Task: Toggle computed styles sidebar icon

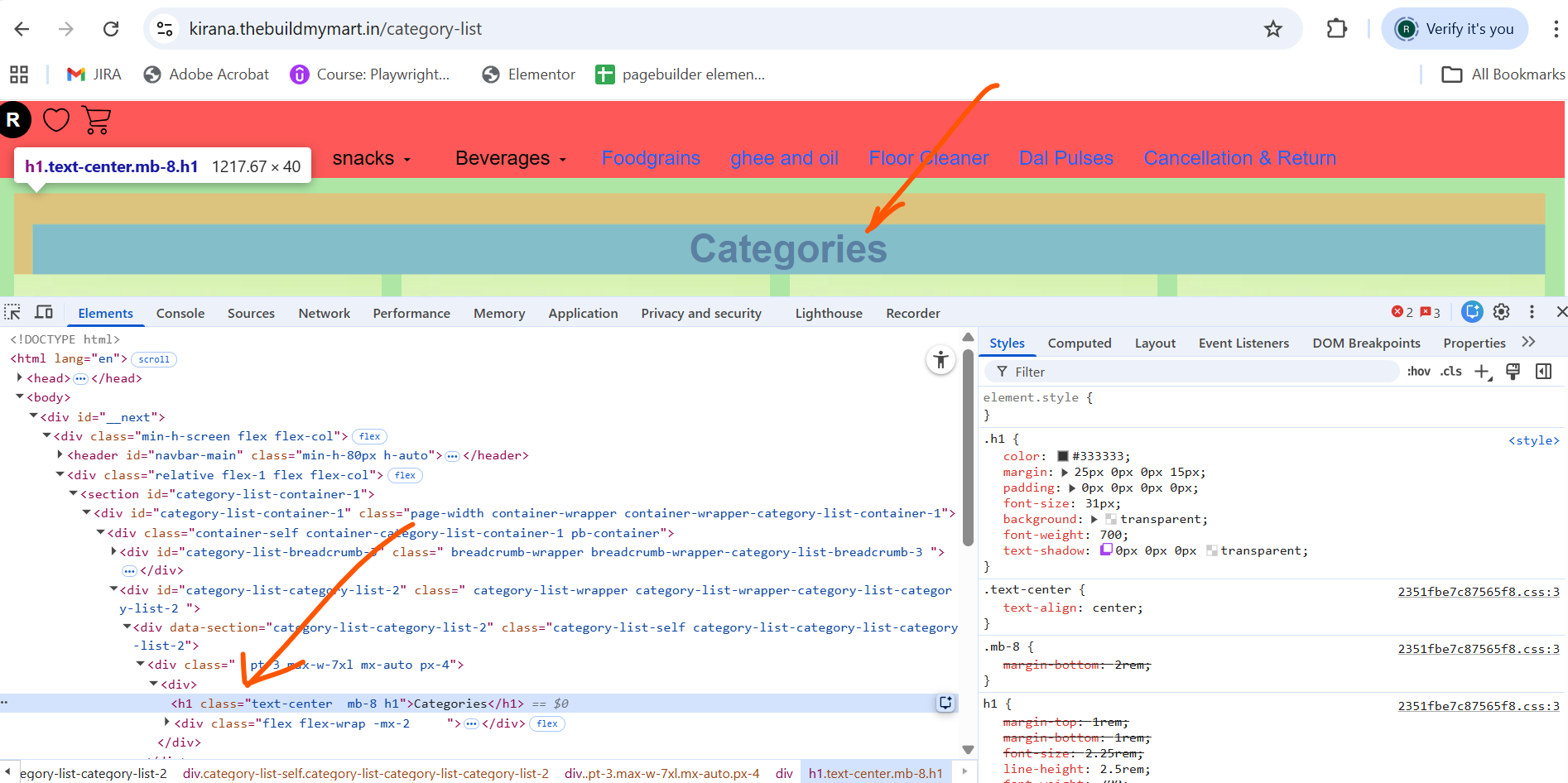Action: tap(1544, 372)
